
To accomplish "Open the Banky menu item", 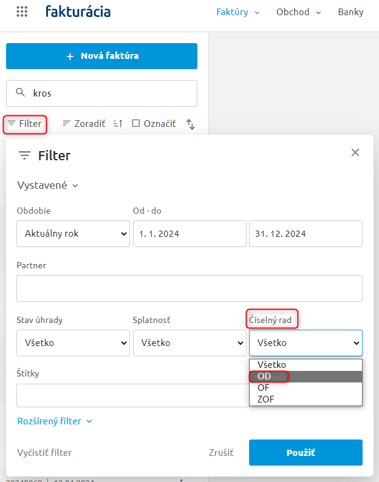I will (351, 12).
